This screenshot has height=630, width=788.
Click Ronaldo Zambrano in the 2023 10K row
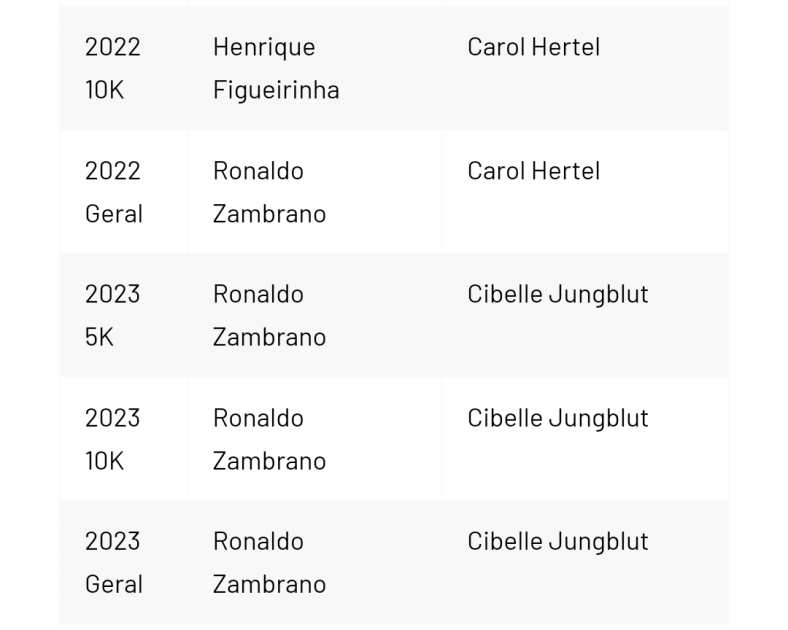(x=268, y=439)
